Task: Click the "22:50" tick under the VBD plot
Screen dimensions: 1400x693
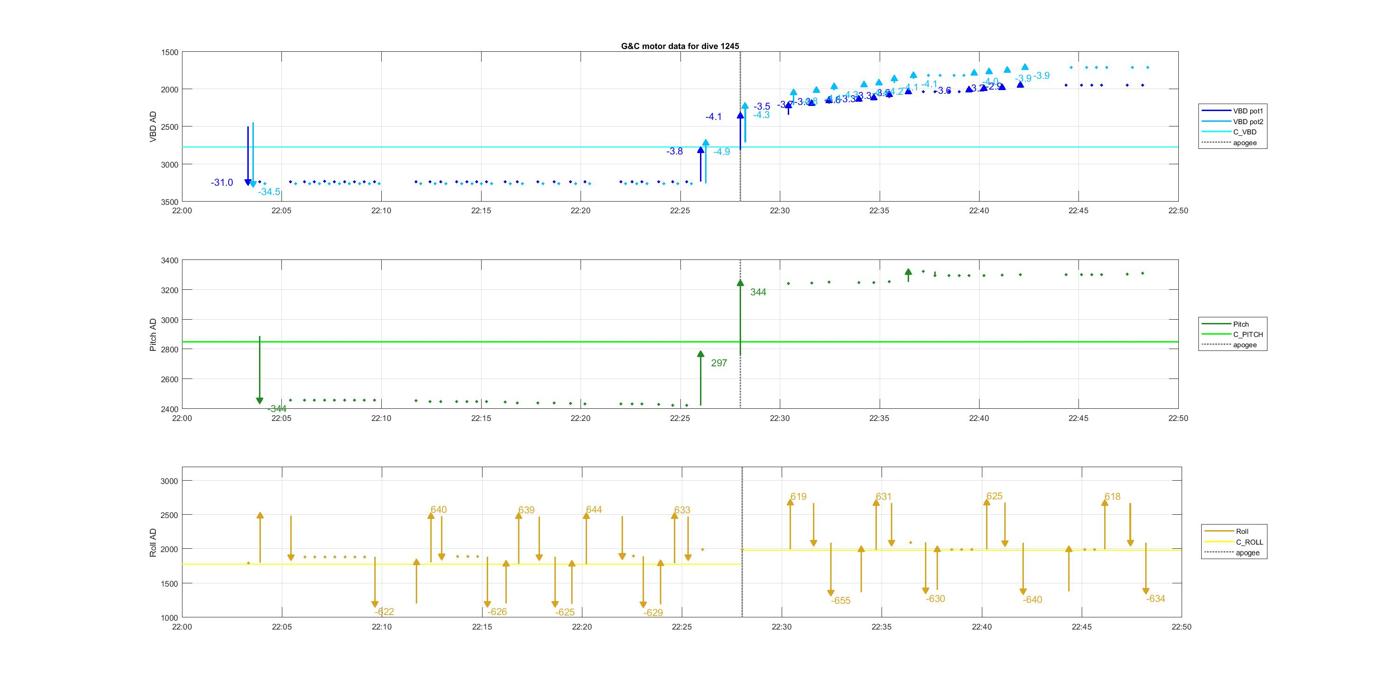Action: coord(1178,211)
